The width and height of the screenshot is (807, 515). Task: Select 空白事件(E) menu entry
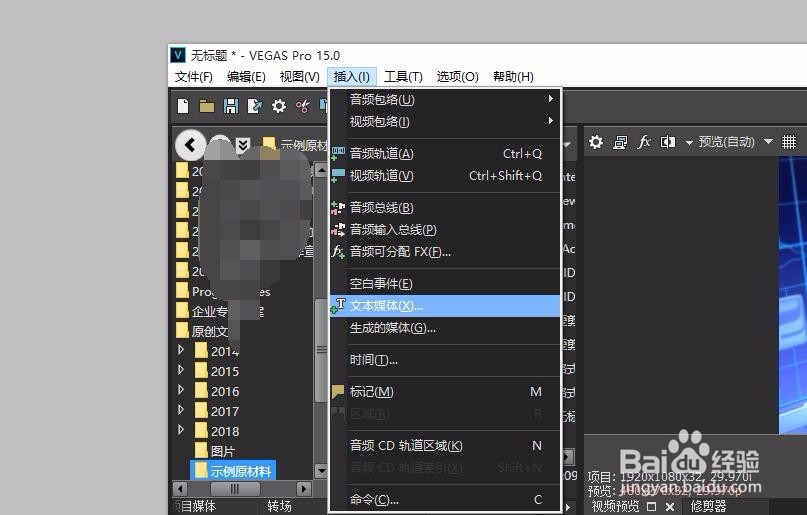pyautogui.click(x=445, y=283)
